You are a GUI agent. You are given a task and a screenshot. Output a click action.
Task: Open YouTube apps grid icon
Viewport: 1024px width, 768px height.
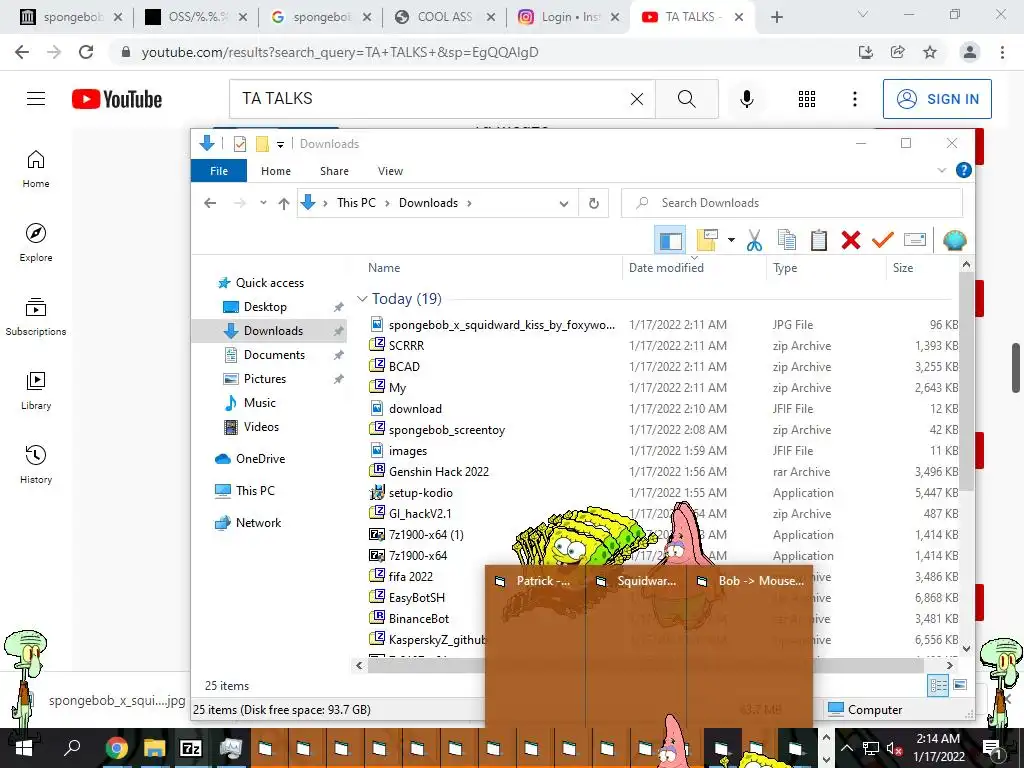point(807,99)
